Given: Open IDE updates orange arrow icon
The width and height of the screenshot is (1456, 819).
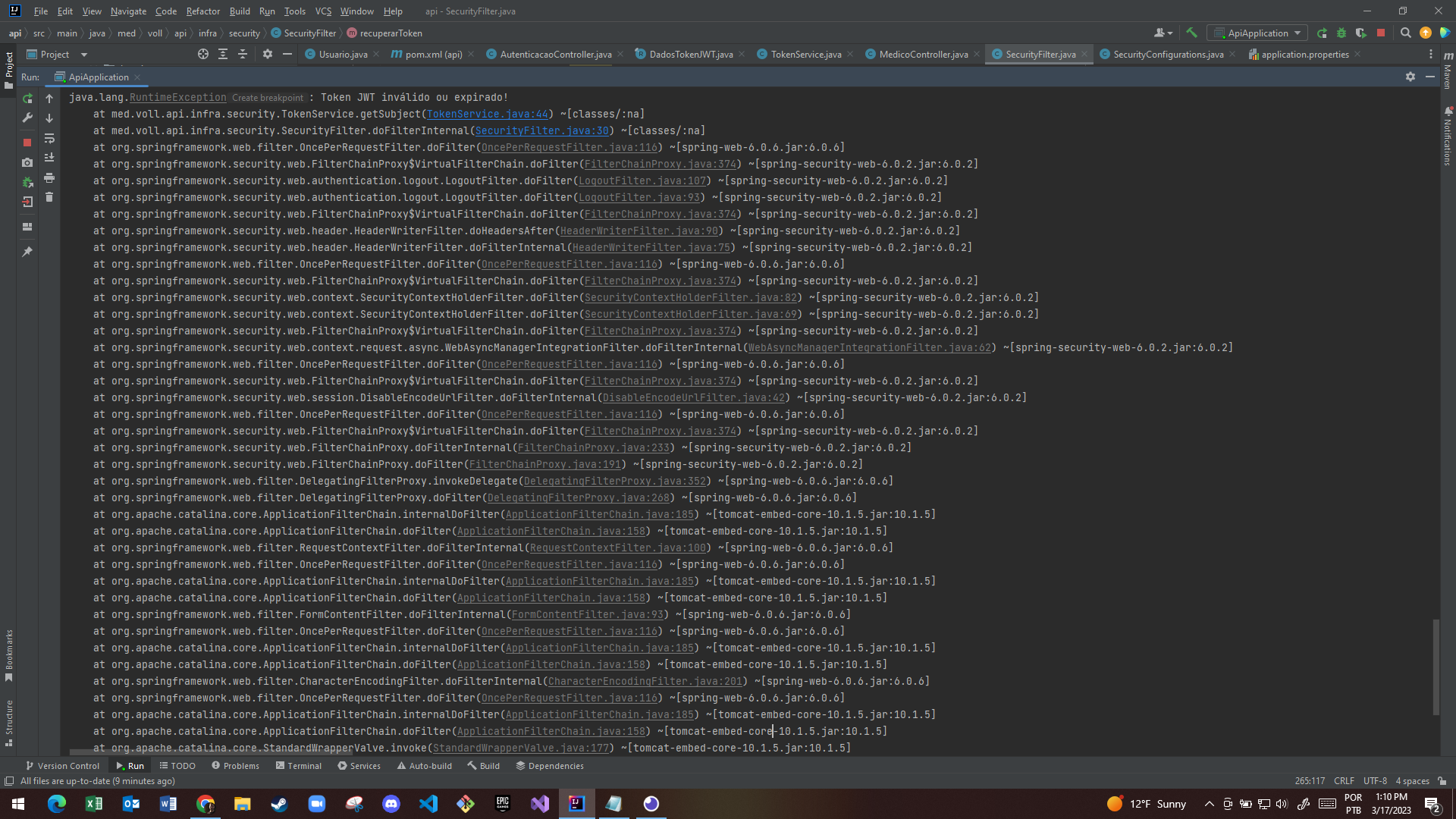Looking at the screenshot, I should (1426, 33).
